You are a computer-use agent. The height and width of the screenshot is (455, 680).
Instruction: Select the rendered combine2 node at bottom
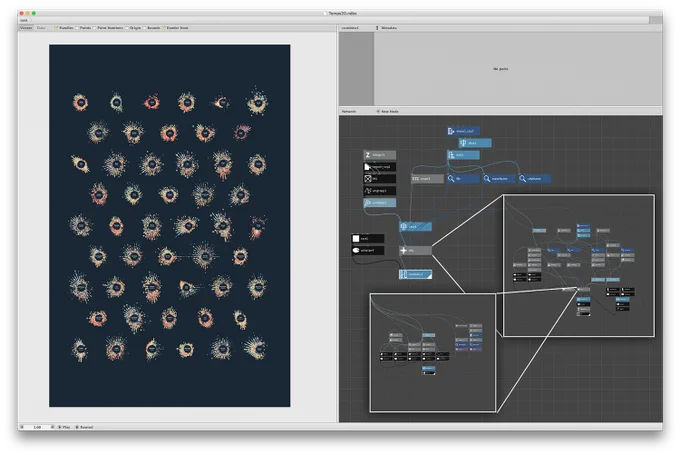pyautogui.click(x=415, y=274)
